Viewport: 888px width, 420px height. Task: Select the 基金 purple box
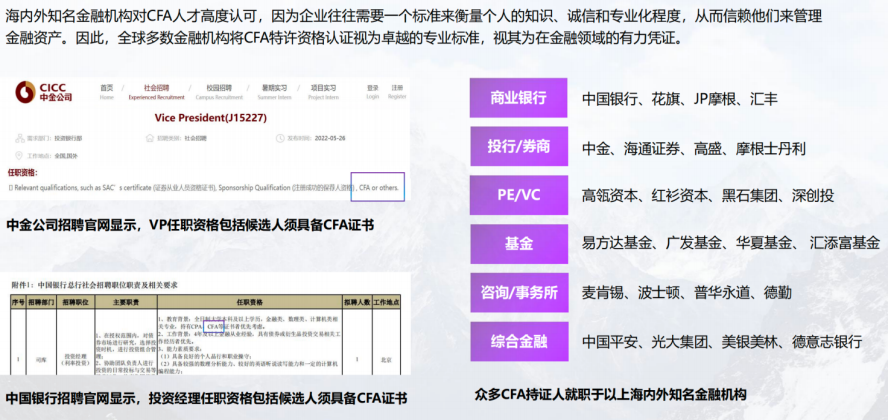click(x=518, y=244)
